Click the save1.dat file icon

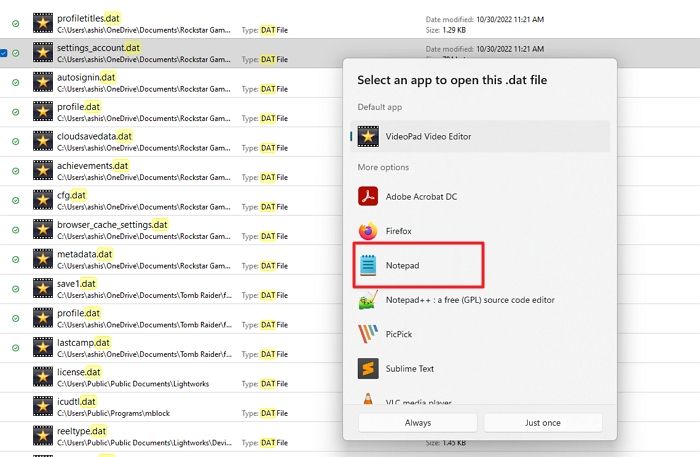[43, 288]
